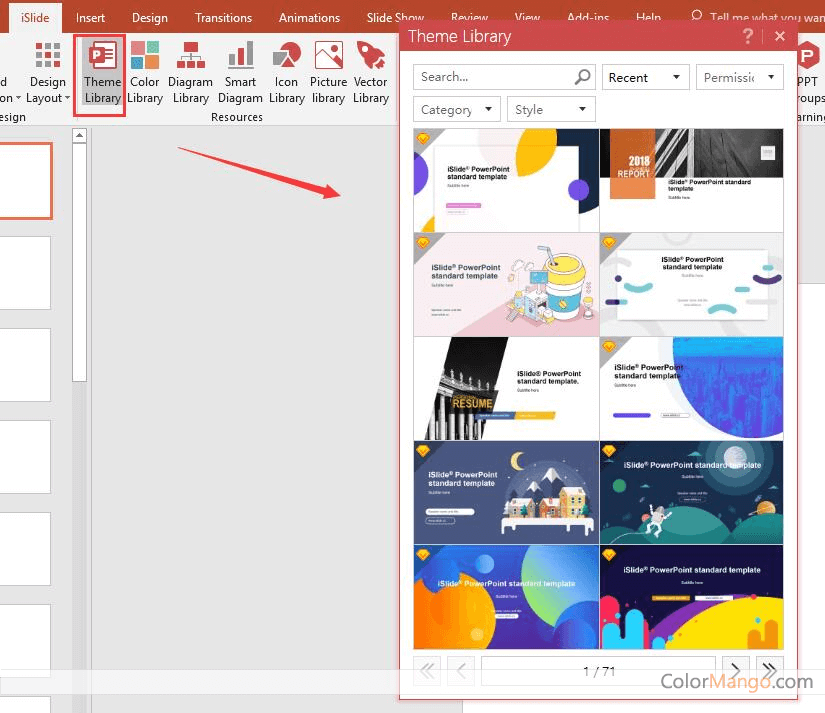Select the yellow and purple circles template
The image size is (825, 713).
506,180
